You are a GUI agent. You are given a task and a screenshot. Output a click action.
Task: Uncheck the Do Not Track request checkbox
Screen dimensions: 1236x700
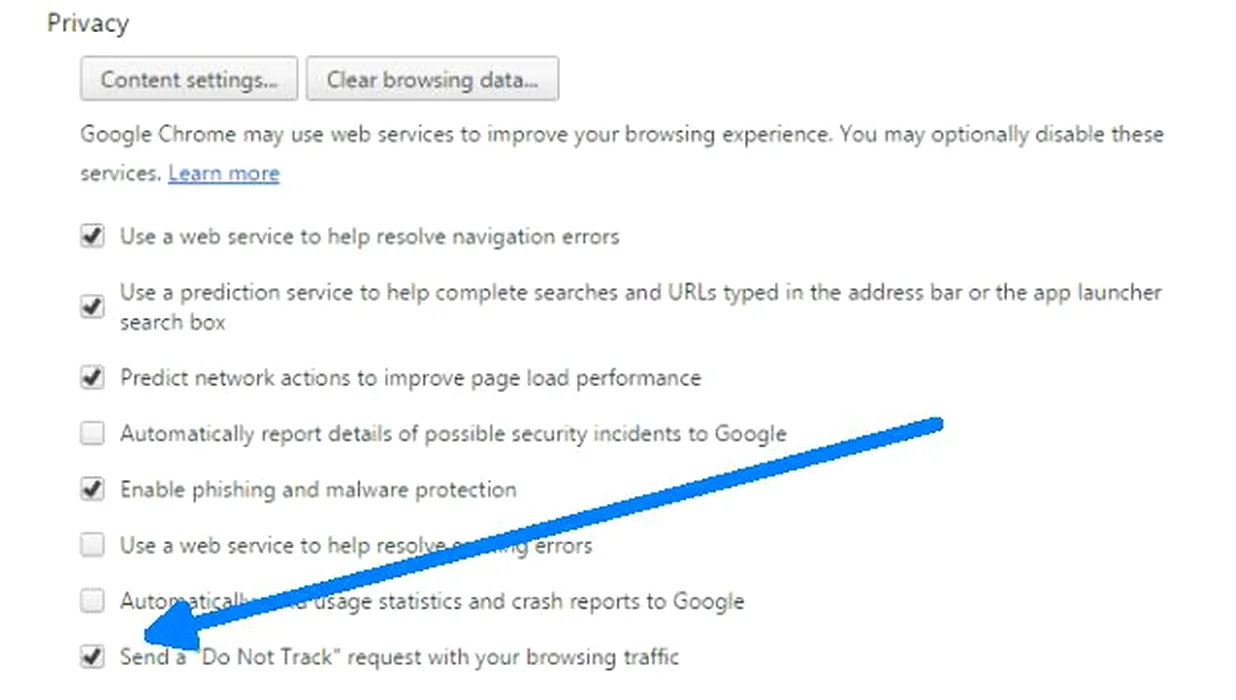tap(92, 657)
